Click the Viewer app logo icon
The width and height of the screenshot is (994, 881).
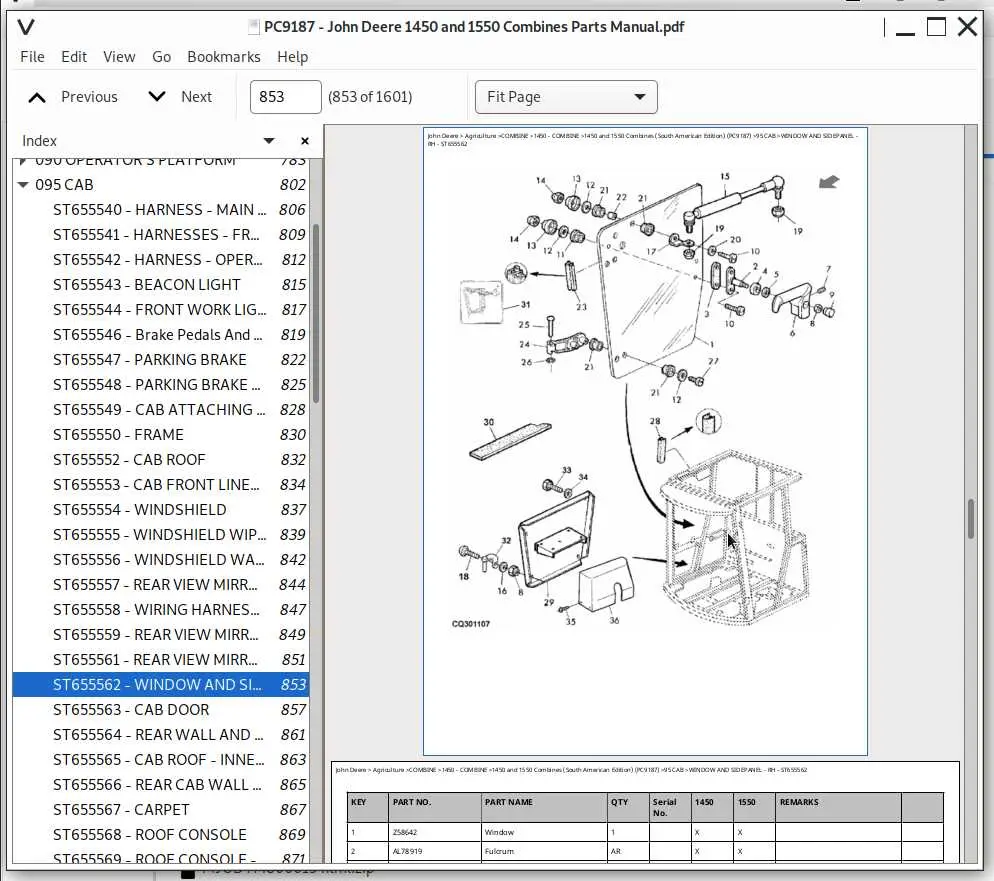point(26,27)
